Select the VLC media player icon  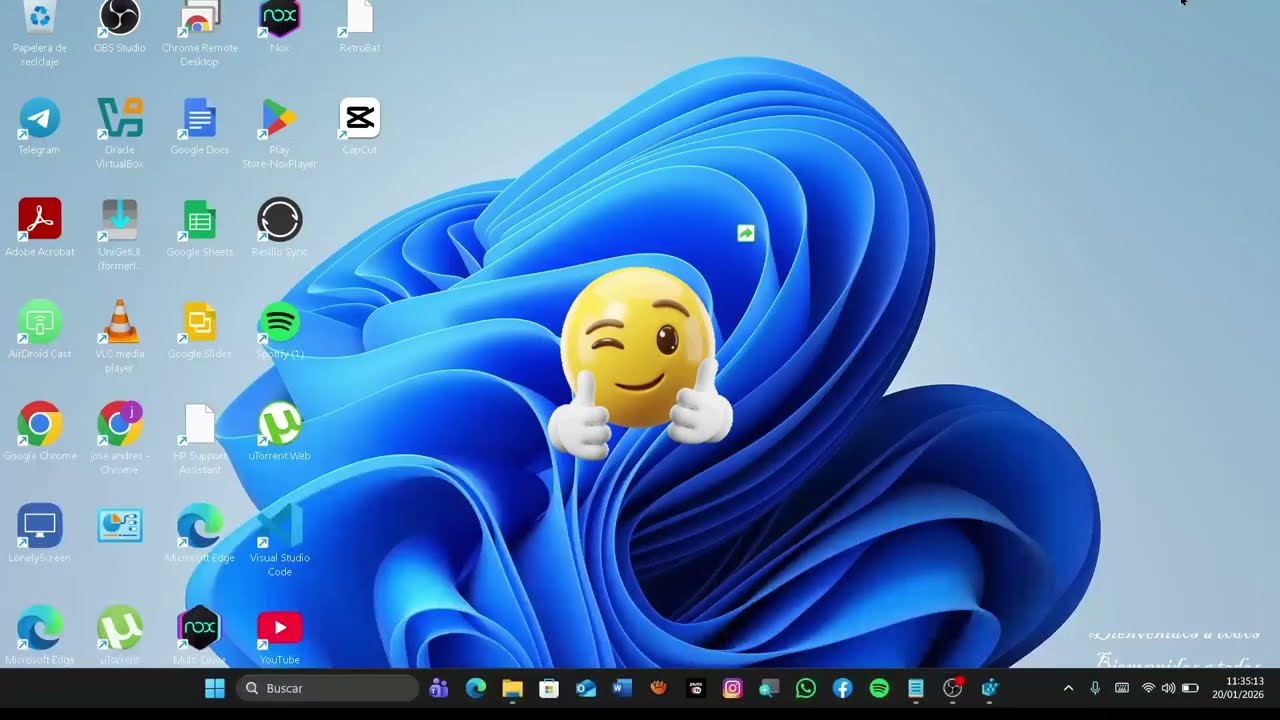coord(120,322)
